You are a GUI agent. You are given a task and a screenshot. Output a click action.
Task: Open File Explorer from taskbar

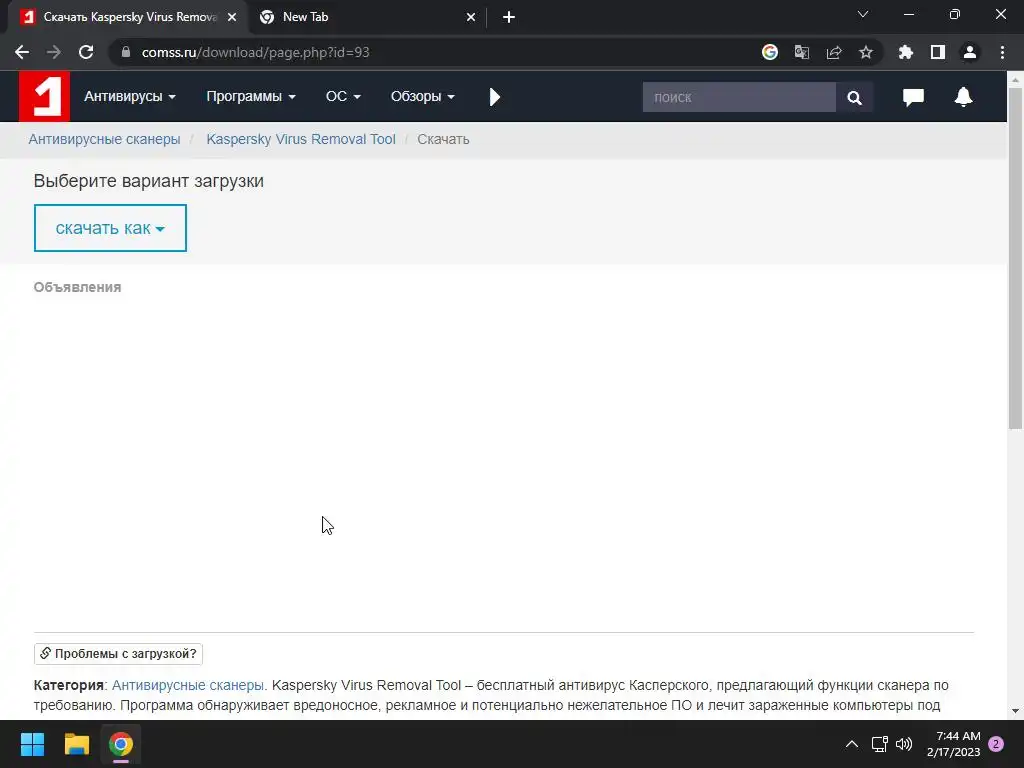(76, 744)
